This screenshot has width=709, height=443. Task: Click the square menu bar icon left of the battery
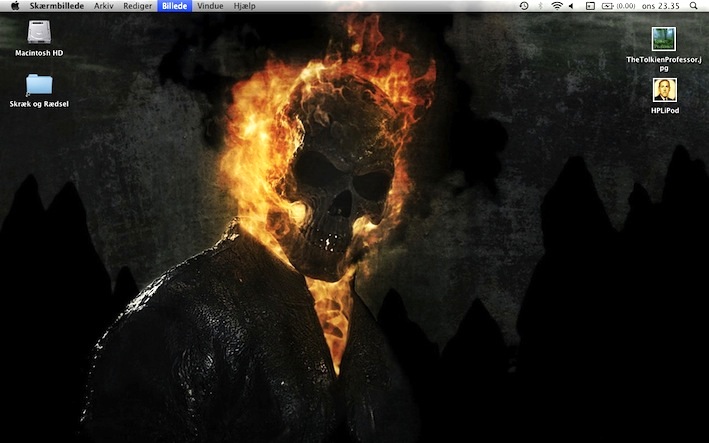point(590,6)
